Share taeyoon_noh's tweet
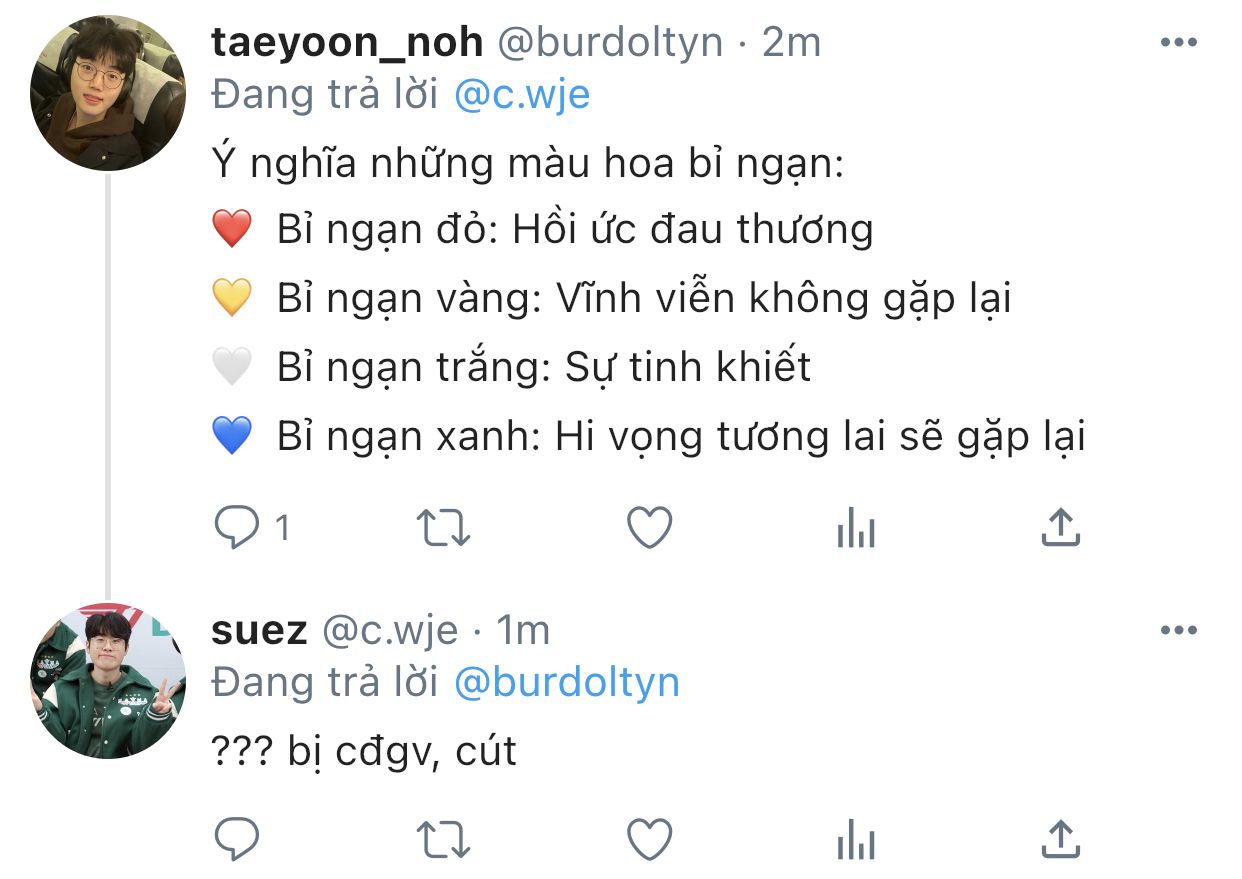Image resolution: width=1242 pixels, height=879 pixels. click(1061, 527)
